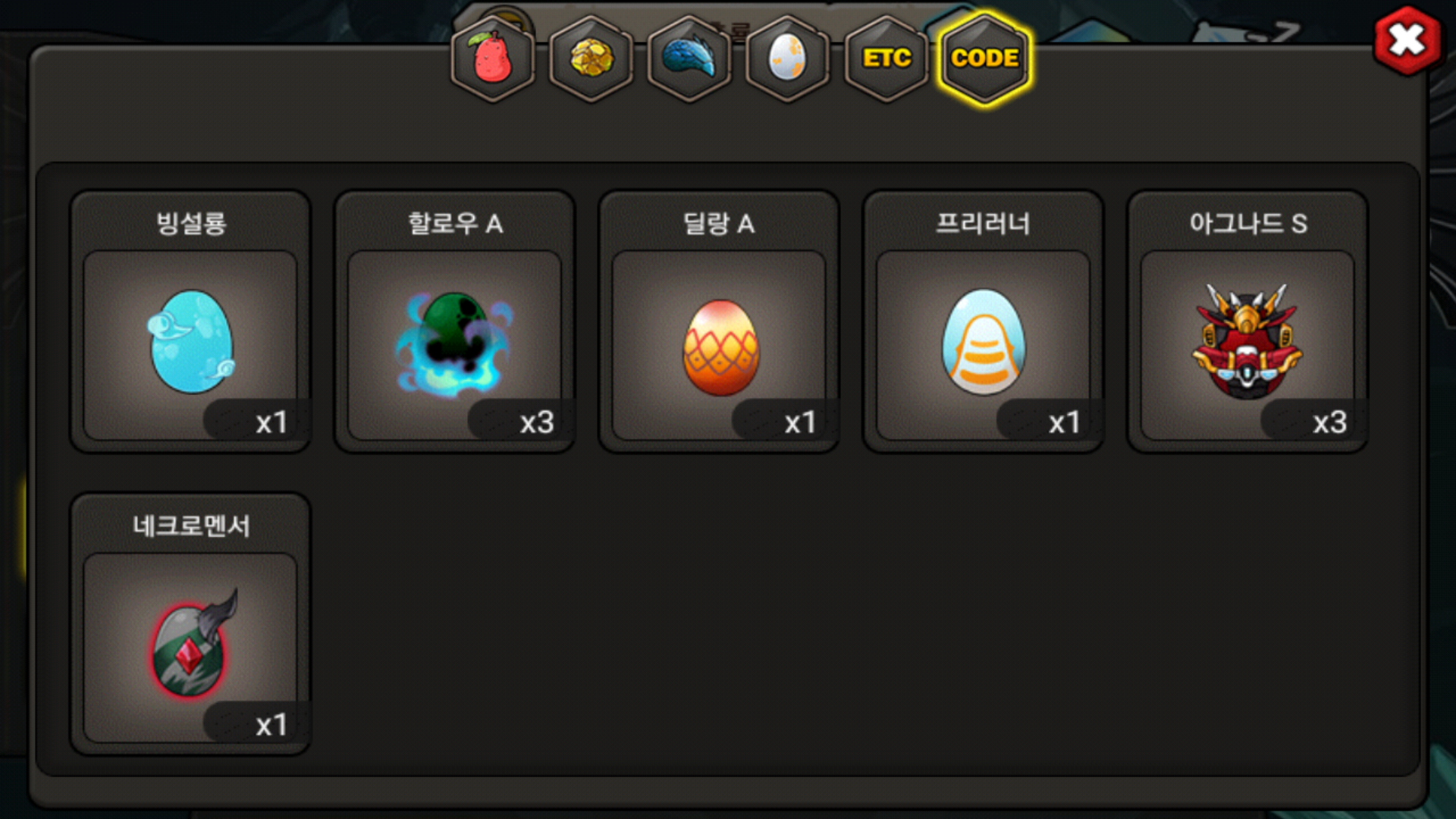
Task: Select the red armored 아그나드 S item
Action: coord(1247,341)
